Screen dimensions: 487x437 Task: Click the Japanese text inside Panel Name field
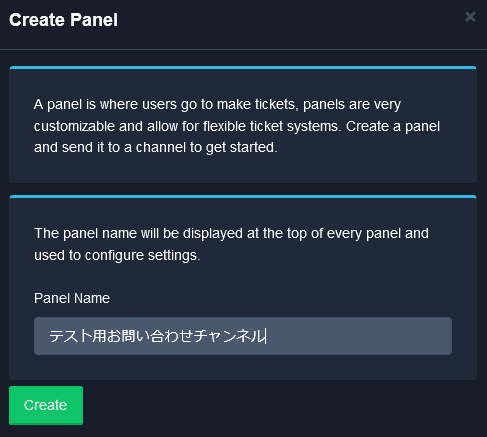pos(157,336)
